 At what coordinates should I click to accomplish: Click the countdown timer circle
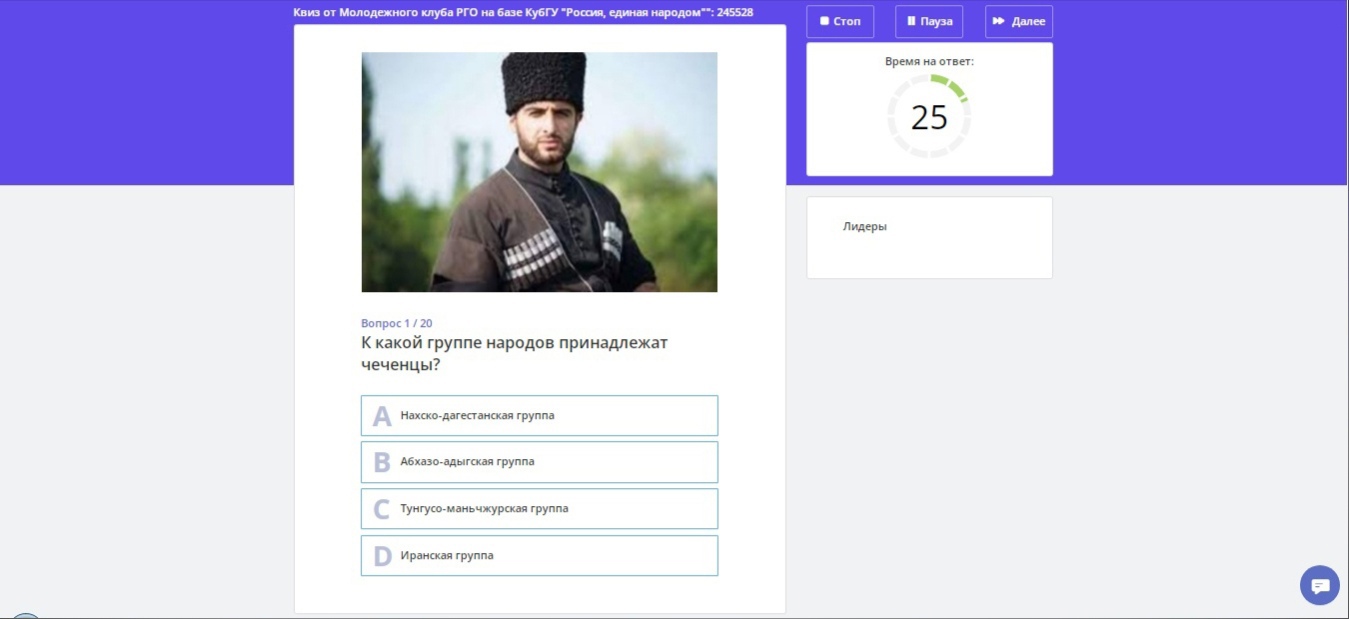pos(929,116)
